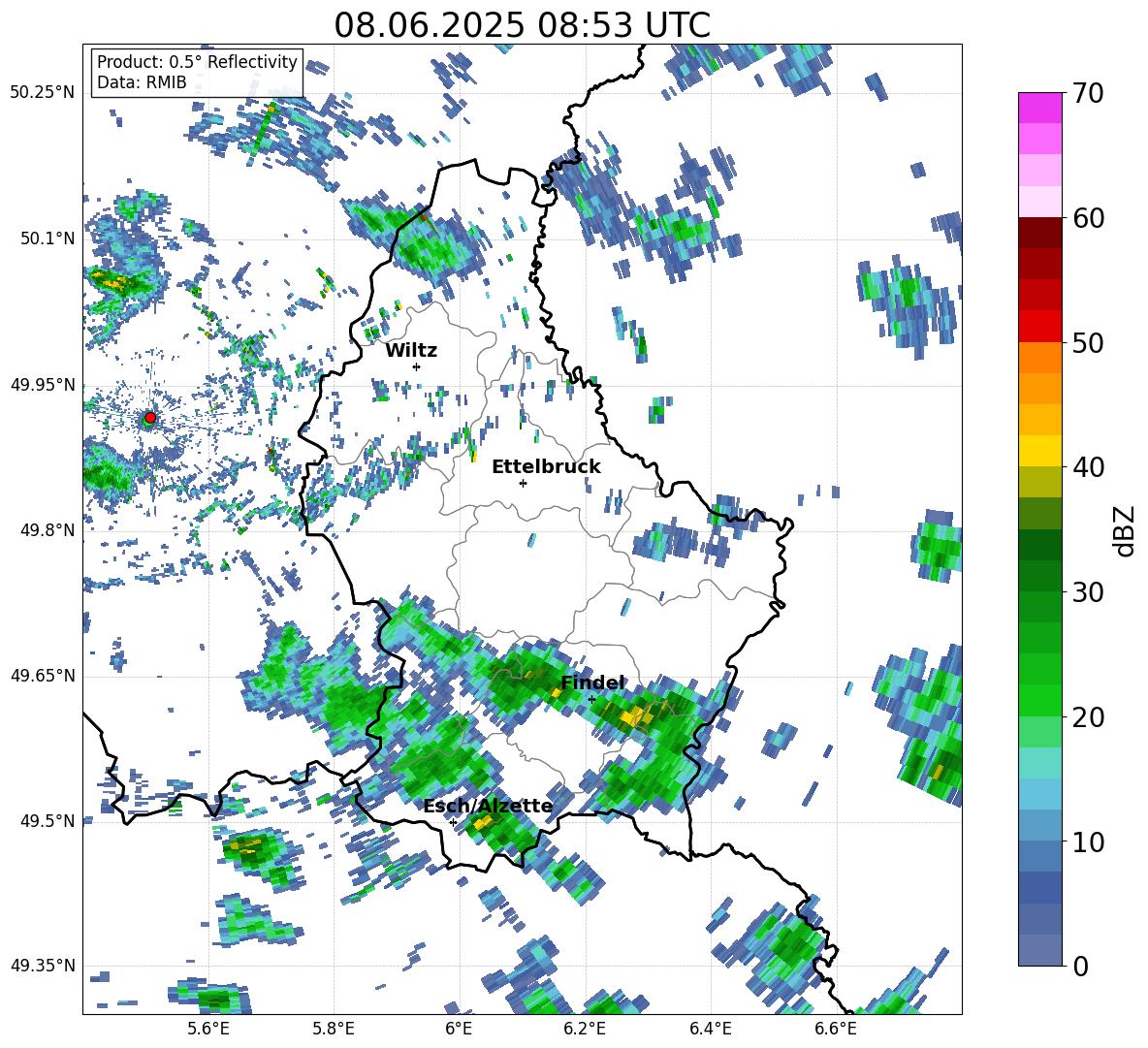Click the yellow colorbar segment above 40
The height and width of the screenshot is (1048, 1148).
1039,451
